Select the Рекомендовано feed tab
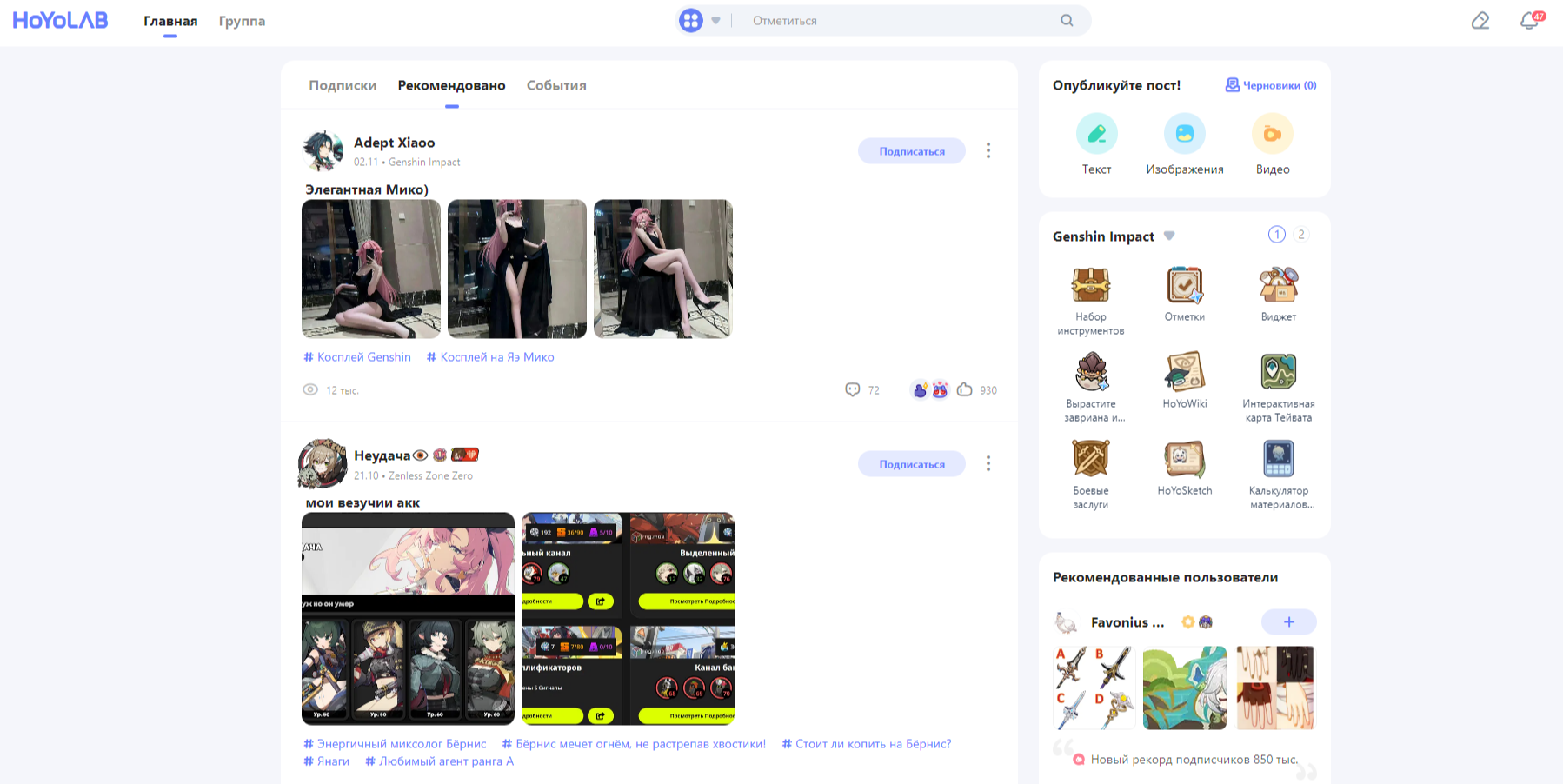The image size is (1563, 784). click(x=451, y=85)
